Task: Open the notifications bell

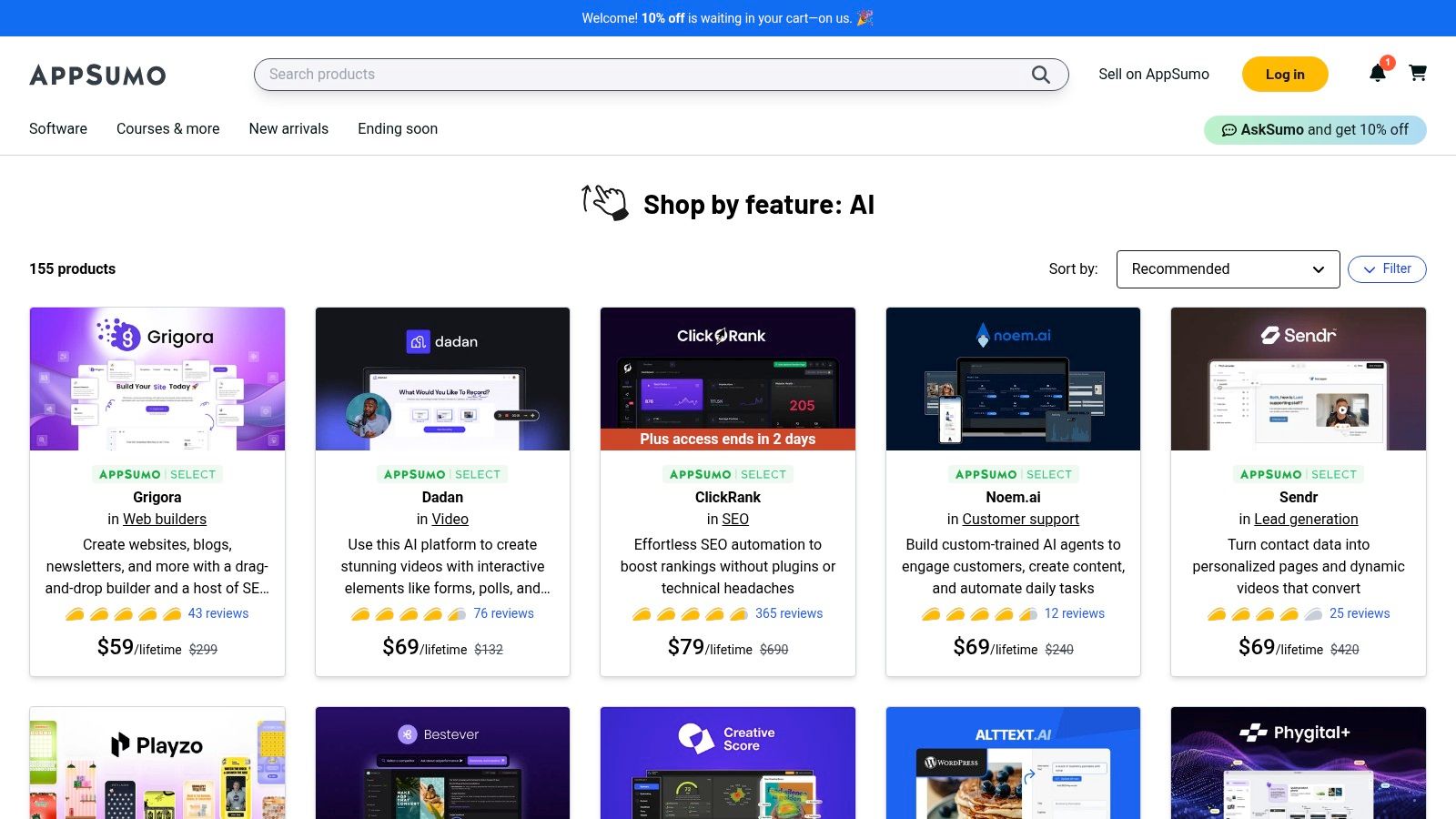Action: point(1378,73)
